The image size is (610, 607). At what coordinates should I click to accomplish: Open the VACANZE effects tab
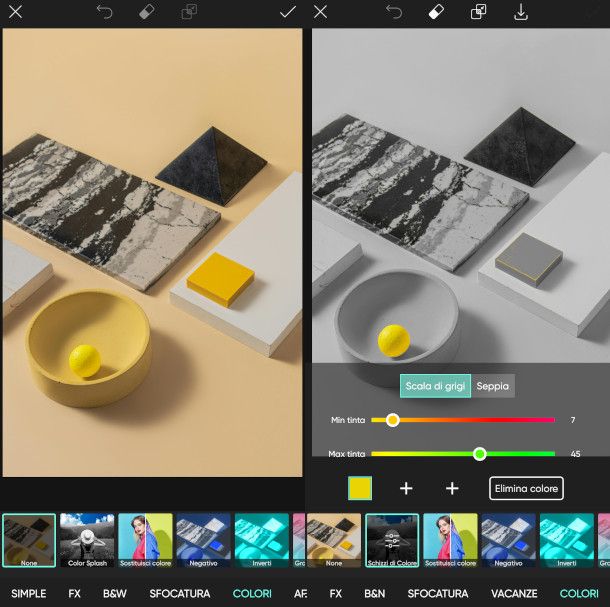tap(514, 593)
